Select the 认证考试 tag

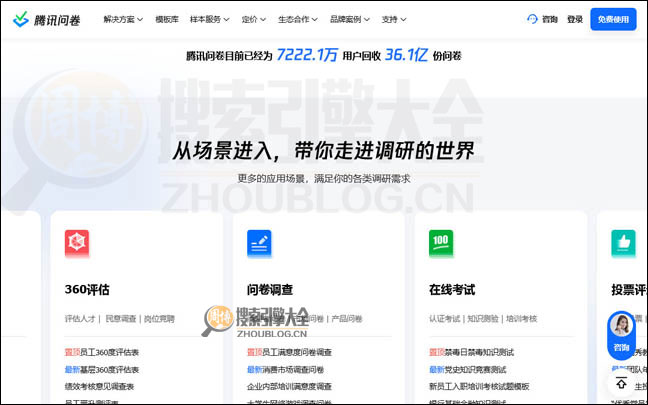(x=444, y=319)
